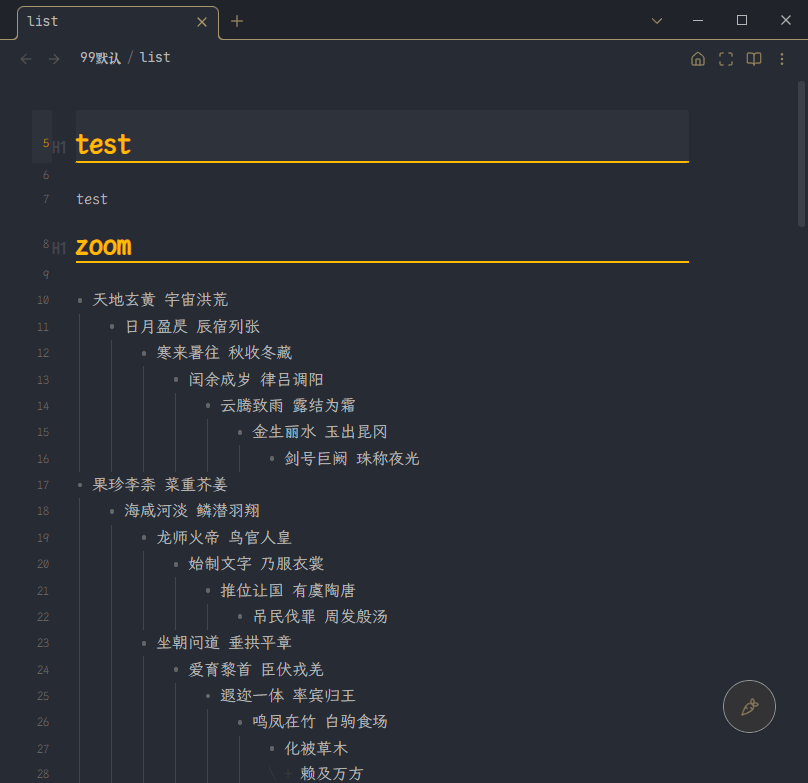808x783 pixels.
Task: Select the list tab
Action: pos(100,21)
